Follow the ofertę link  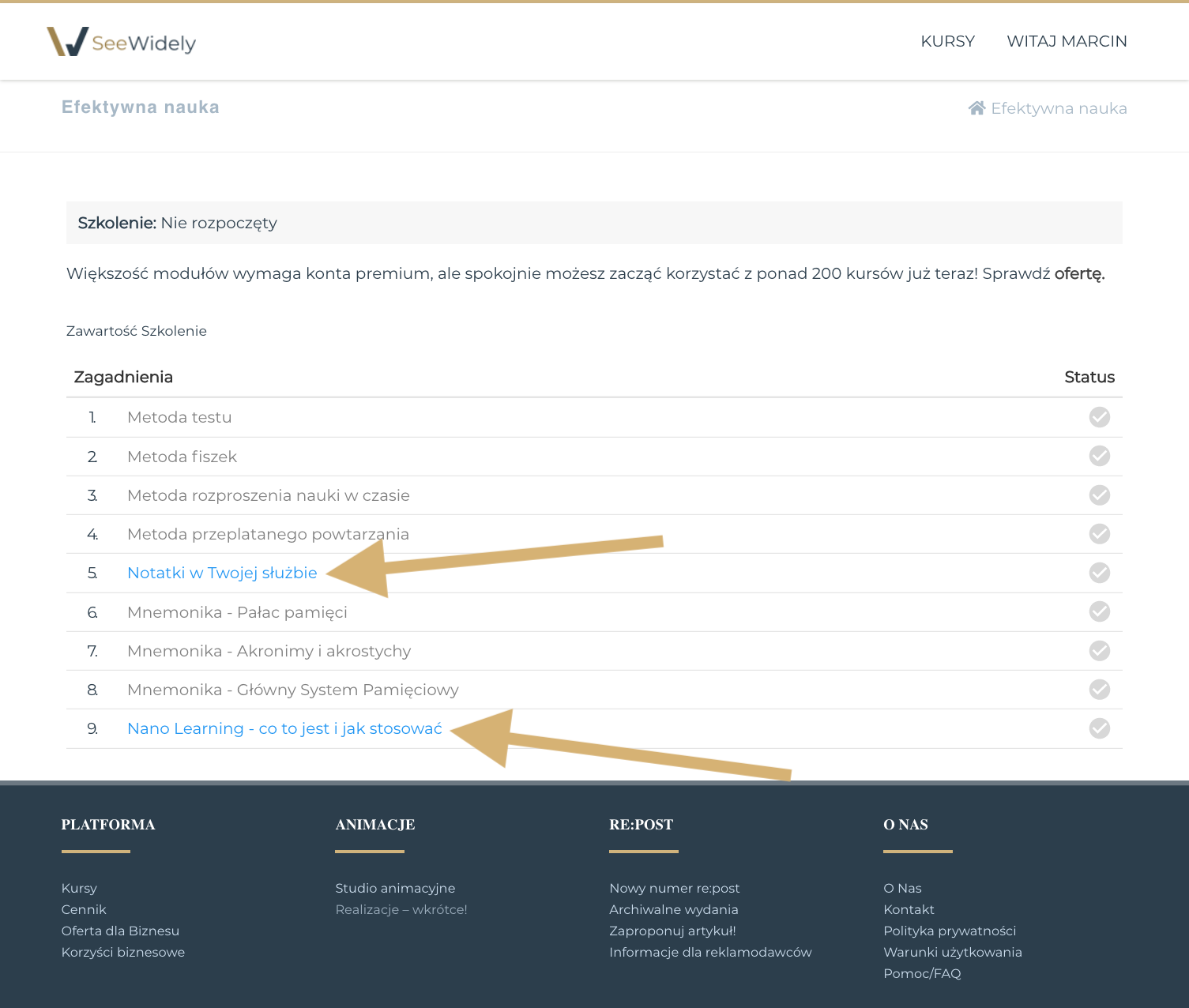1078,274
